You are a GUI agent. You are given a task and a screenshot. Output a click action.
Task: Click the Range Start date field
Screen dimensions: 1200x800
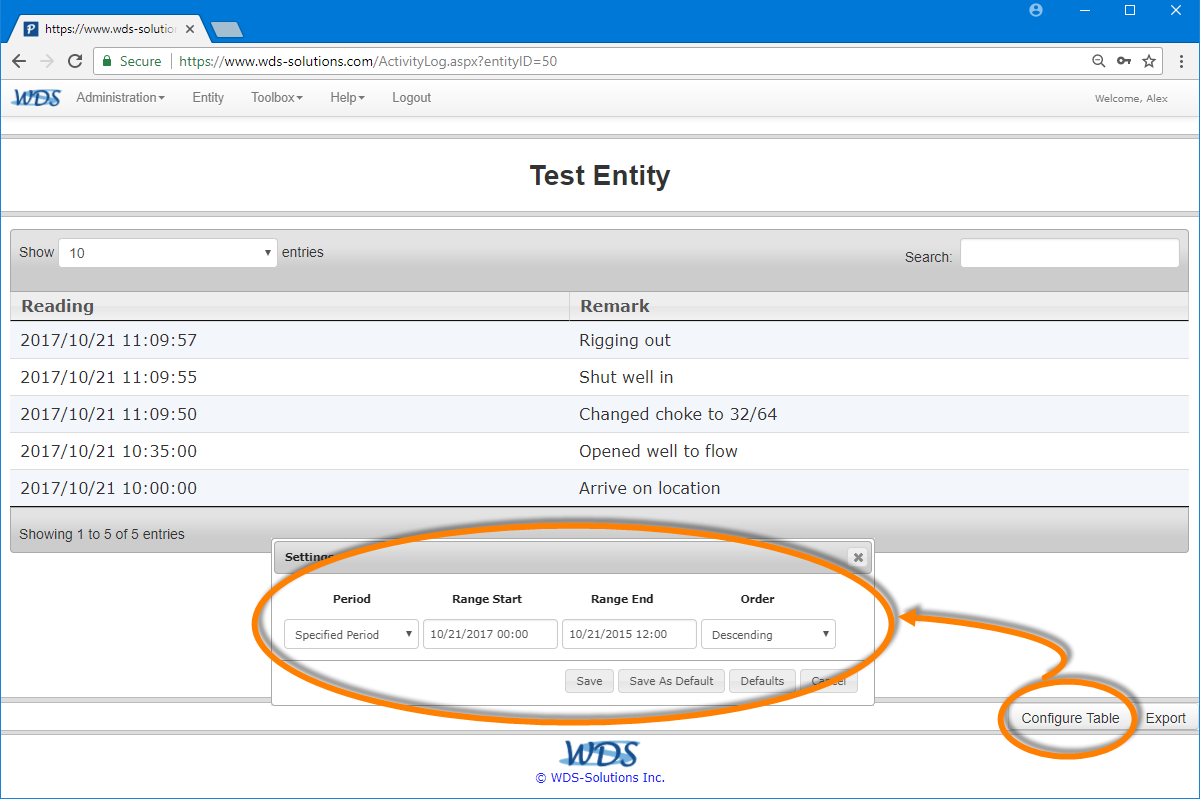tap(490, 635)
